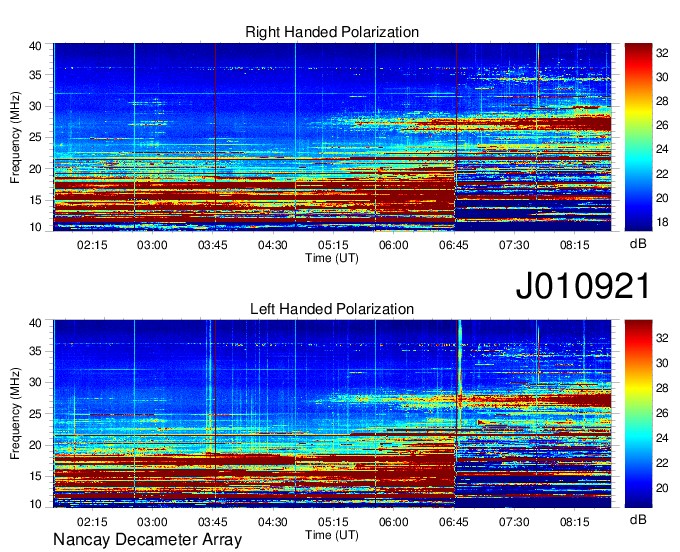Click 05:15 tick on left-handed time axis

point(333,522)
